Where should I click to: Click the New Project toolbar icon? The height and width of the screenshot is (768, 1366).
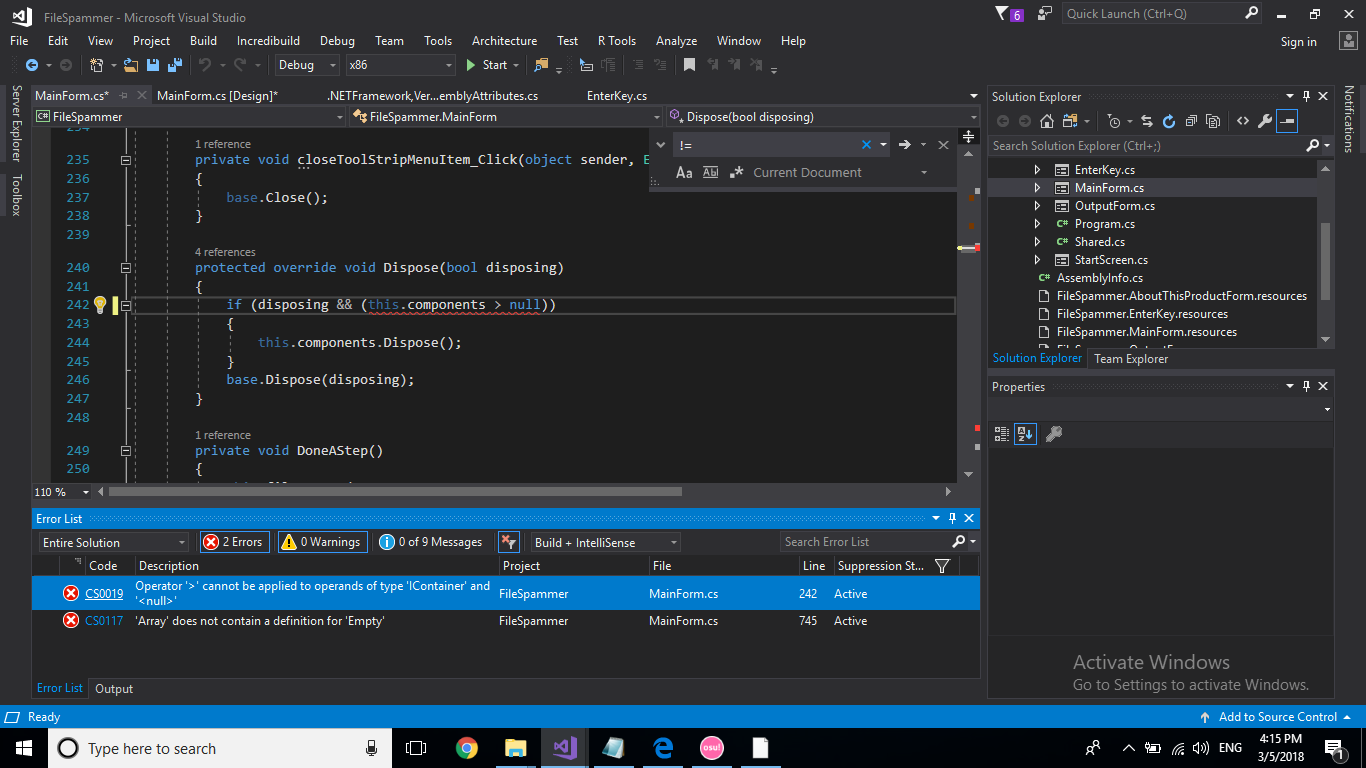point(97,65)
